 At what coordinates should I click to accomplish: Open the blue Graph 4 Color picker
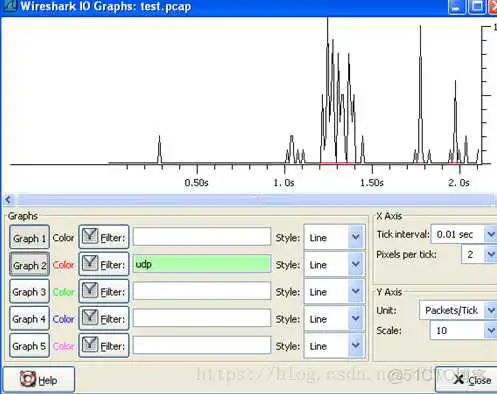[63, 319]
